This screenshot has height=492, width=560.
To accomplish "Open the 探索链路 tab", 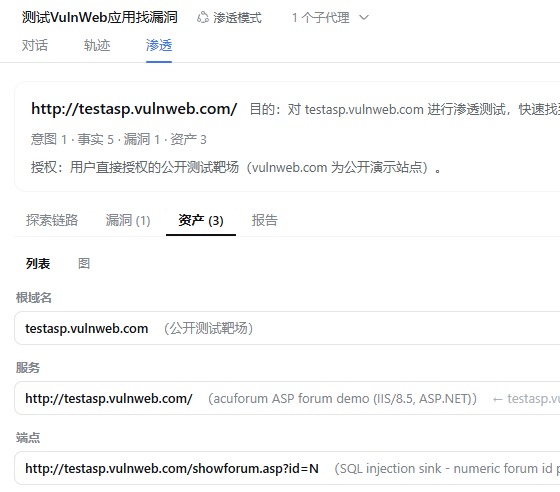I will 52,220.
